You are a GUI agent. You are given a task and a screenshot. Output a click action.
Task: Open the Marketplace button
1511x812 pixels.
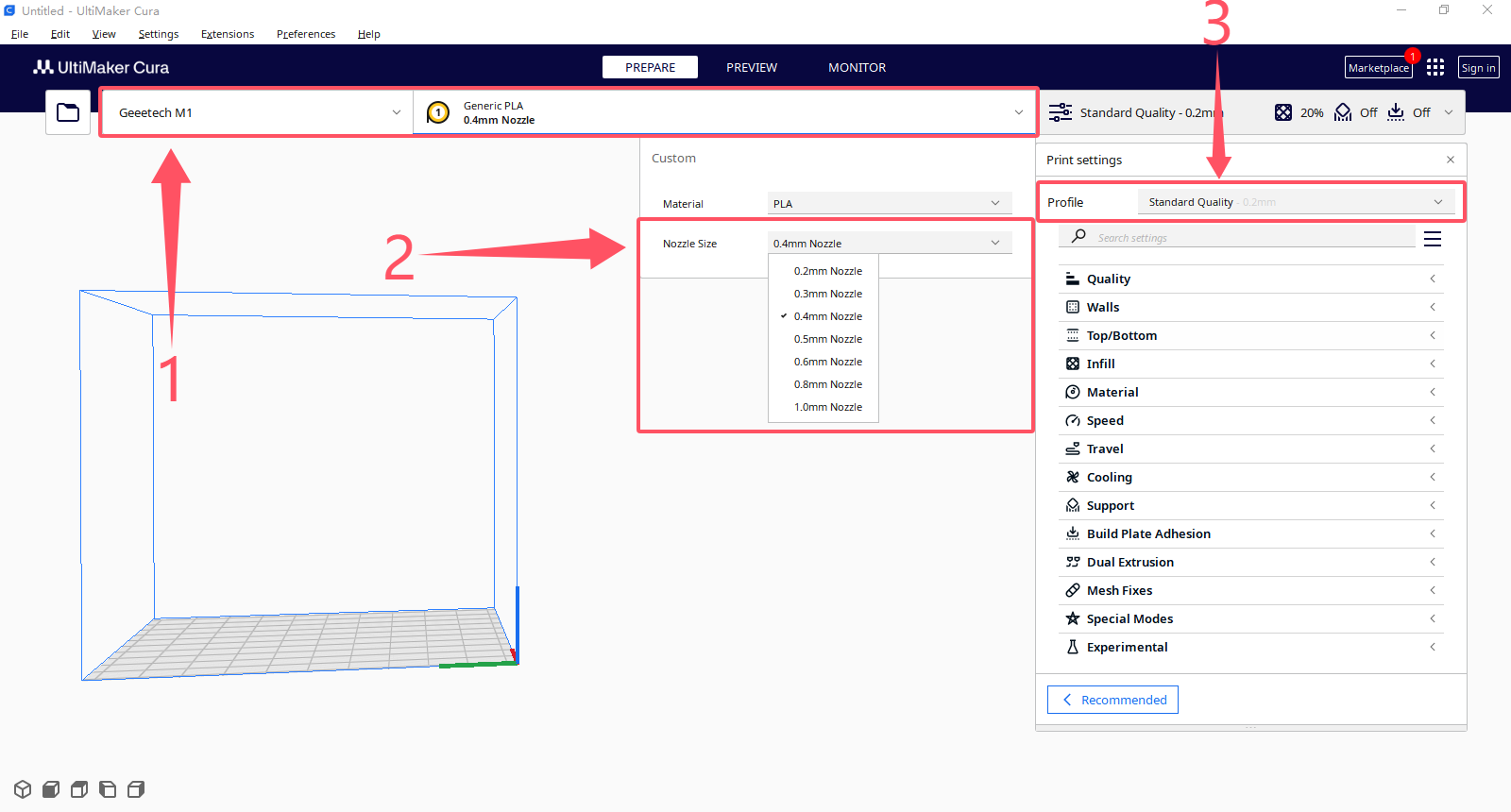point(1379,67)
